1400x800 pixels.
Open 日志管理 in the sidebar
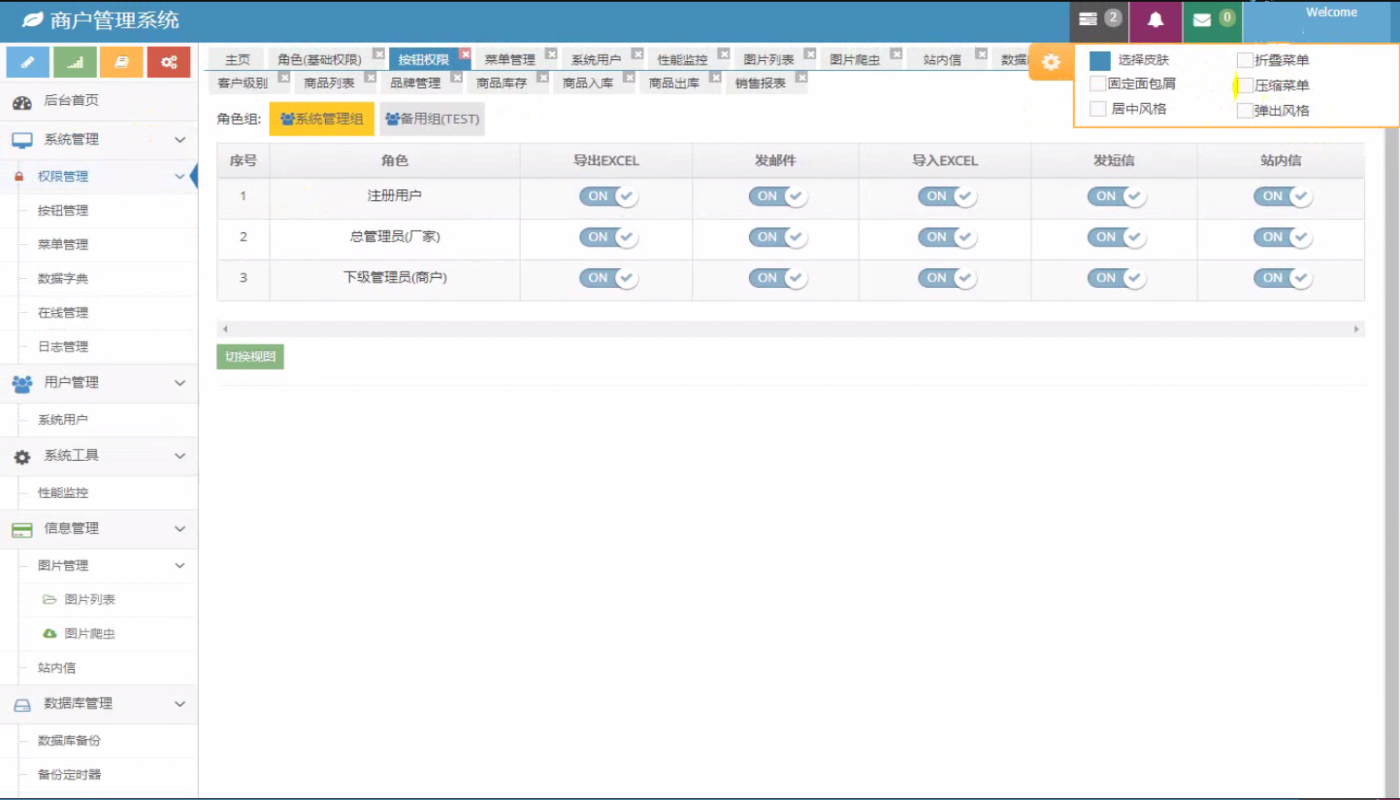click(x=63, y=347)
